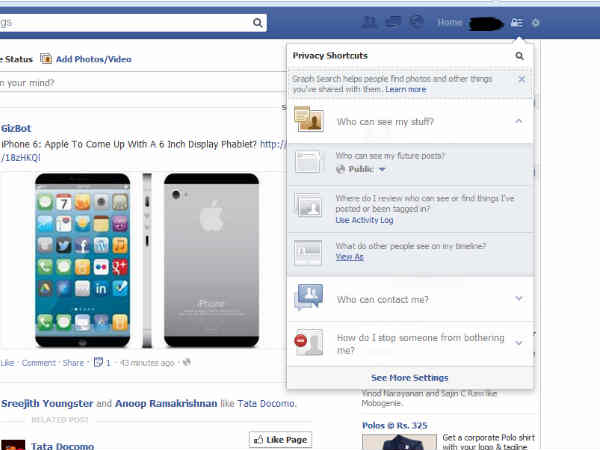Open the Tata Docomo page title

click(x=62, y=446)
